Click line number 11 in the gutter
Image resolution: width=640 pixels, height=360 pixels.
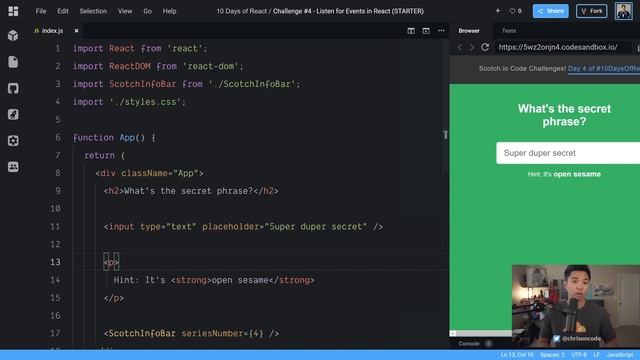pos(55,227)
